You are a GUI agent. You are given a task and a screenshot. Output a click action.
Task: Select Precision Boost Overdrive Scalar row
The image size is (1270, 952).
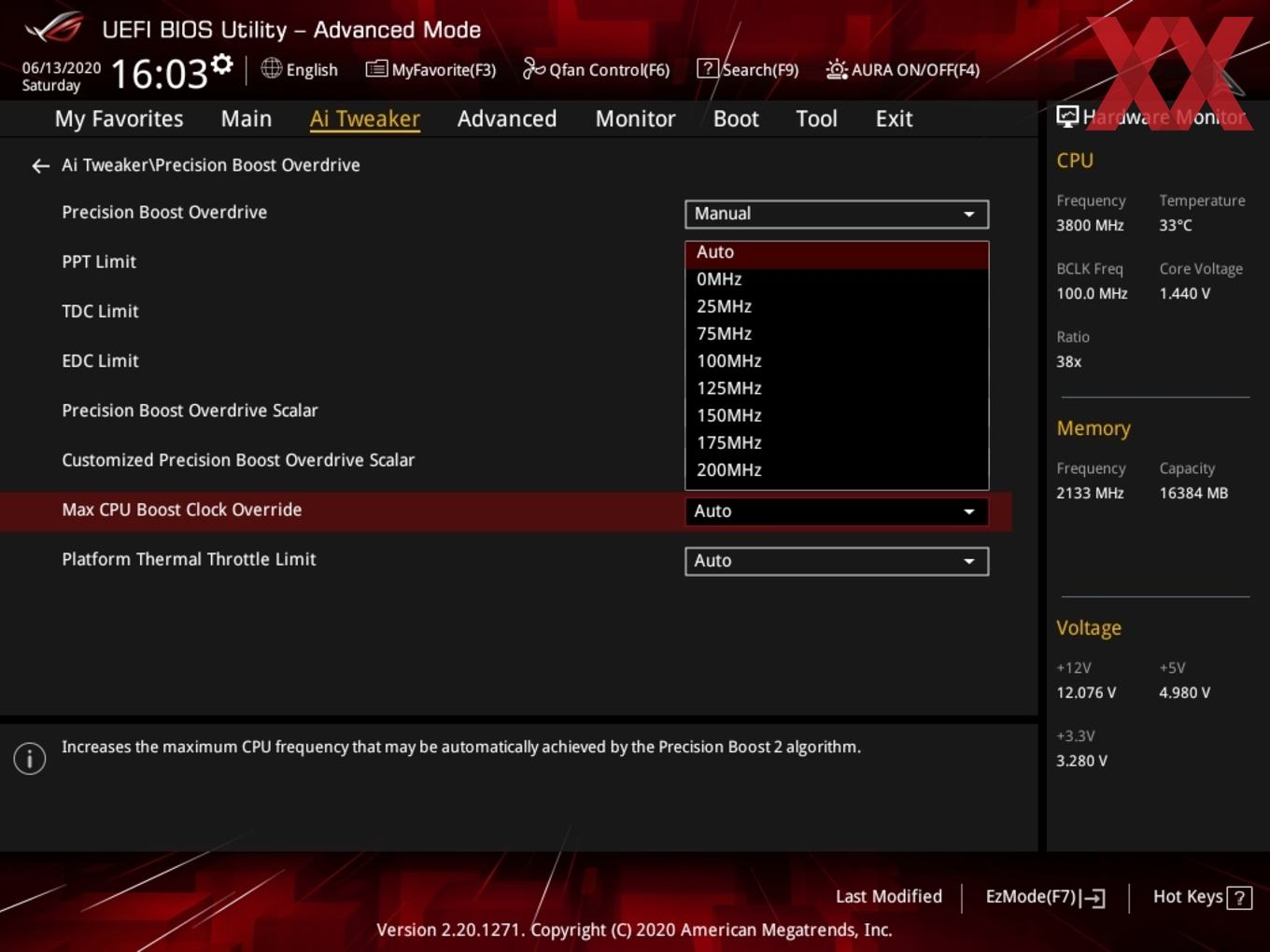(190, 411)
